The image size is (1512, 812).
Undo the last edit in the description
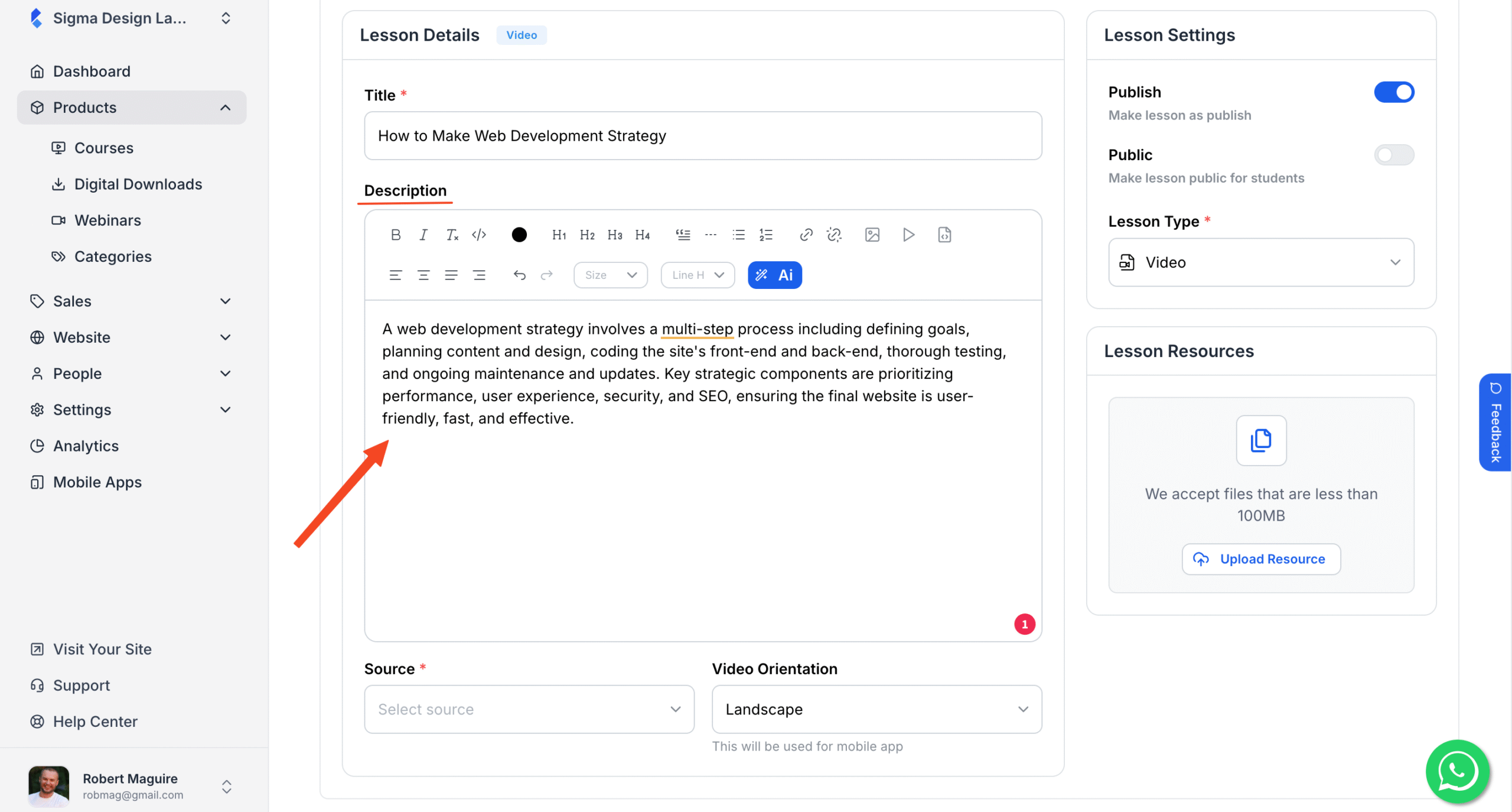[519, 275]
